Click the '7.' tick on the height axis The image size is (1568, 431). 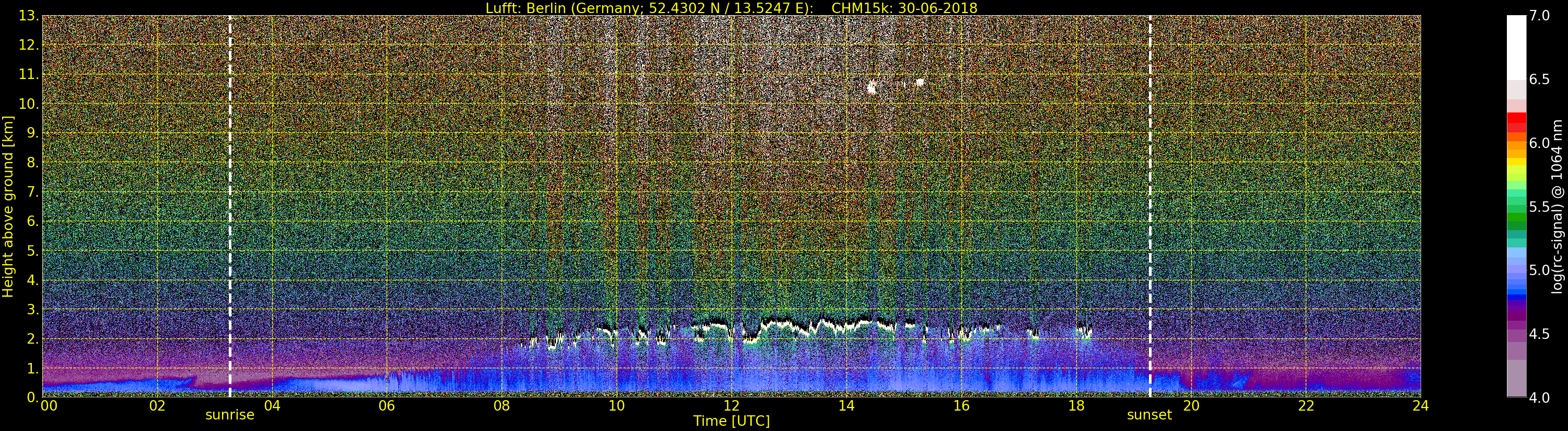coord(33,192)
